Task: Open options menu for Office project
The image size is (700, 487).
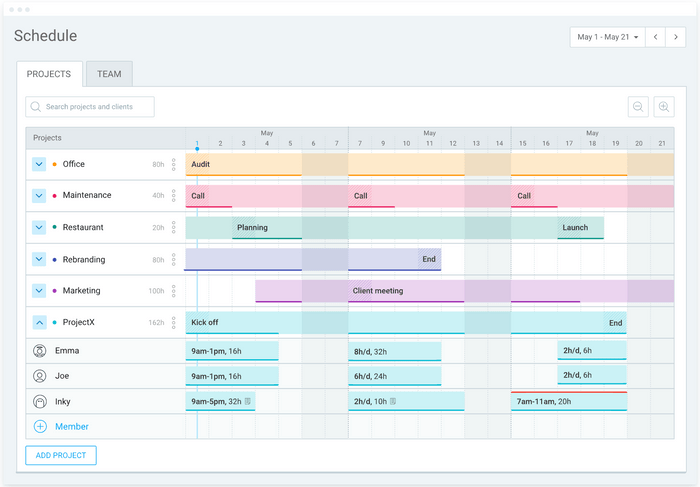Action: (x=174, y=164)
